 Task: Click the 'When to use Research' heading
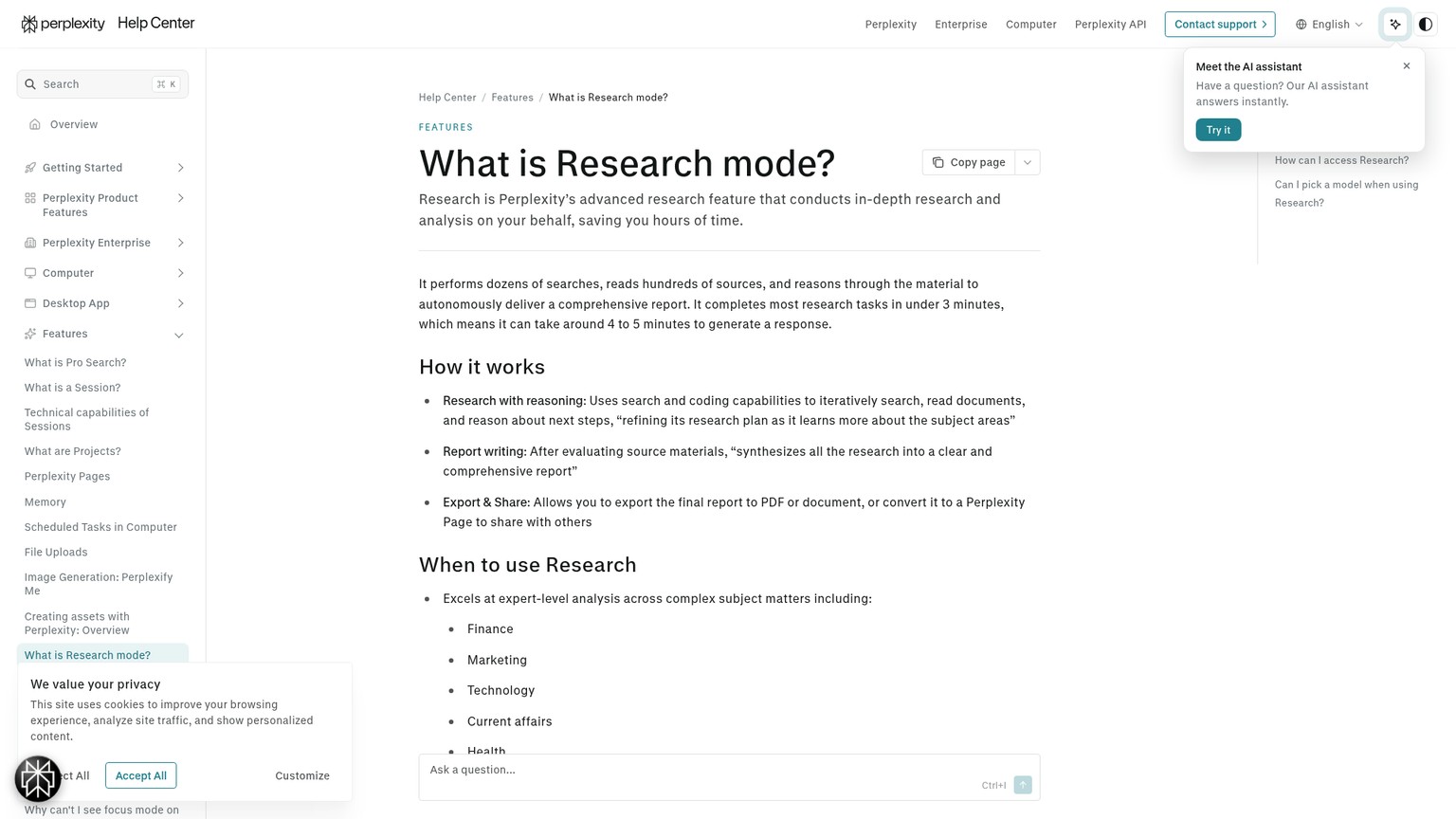point(528,565)
